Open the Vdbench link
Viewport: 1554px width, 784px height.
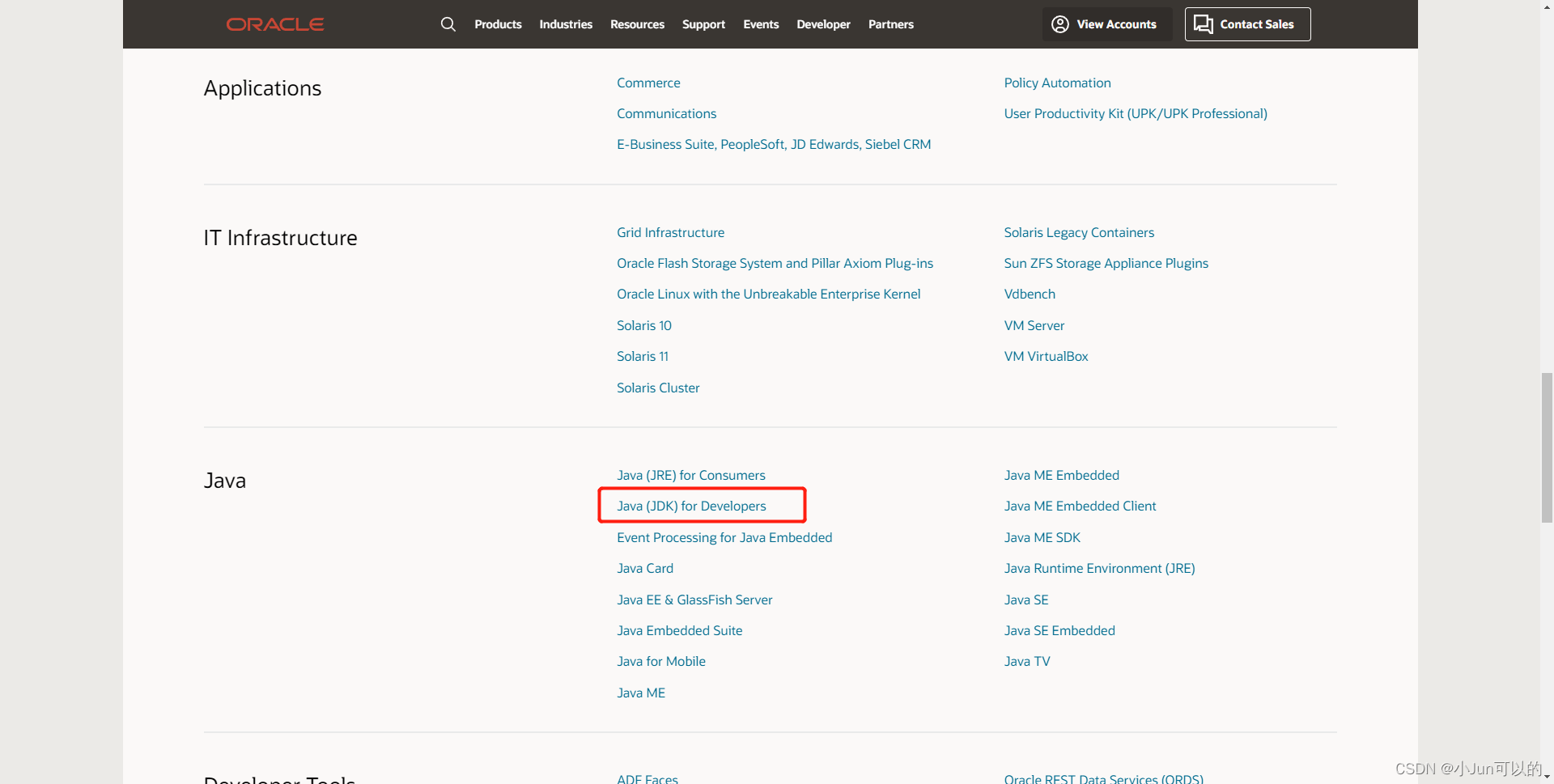1030,294
